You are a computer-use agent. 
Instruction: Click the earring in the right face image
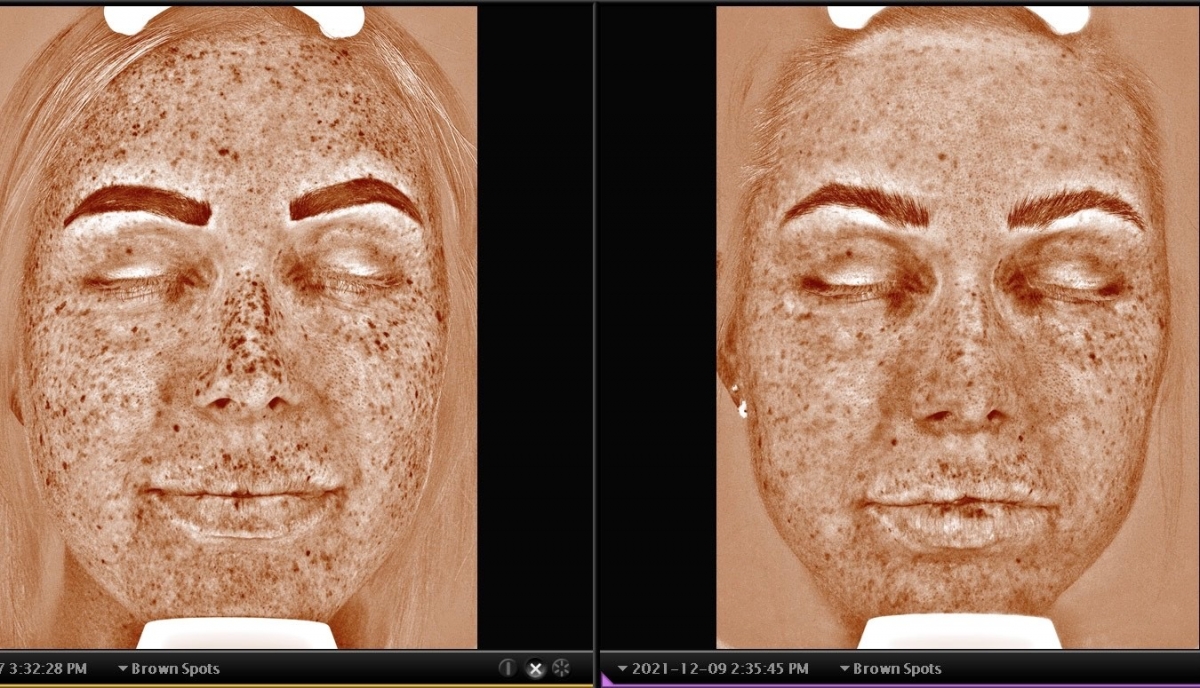(741, 406)
